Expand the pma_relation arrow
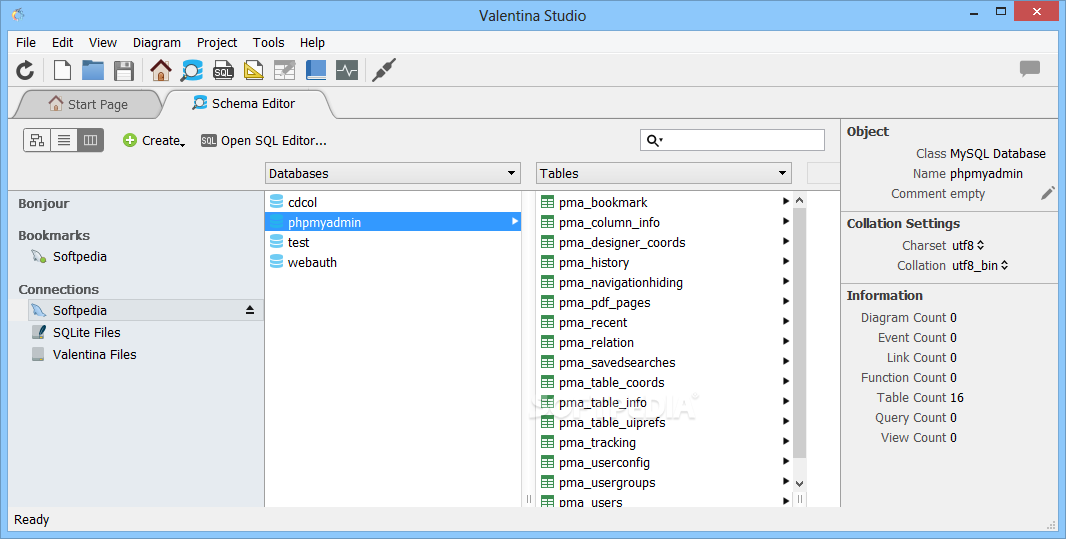Viewport: 1066px width, 539px height. pyautogui.click(x=785, y=341)
